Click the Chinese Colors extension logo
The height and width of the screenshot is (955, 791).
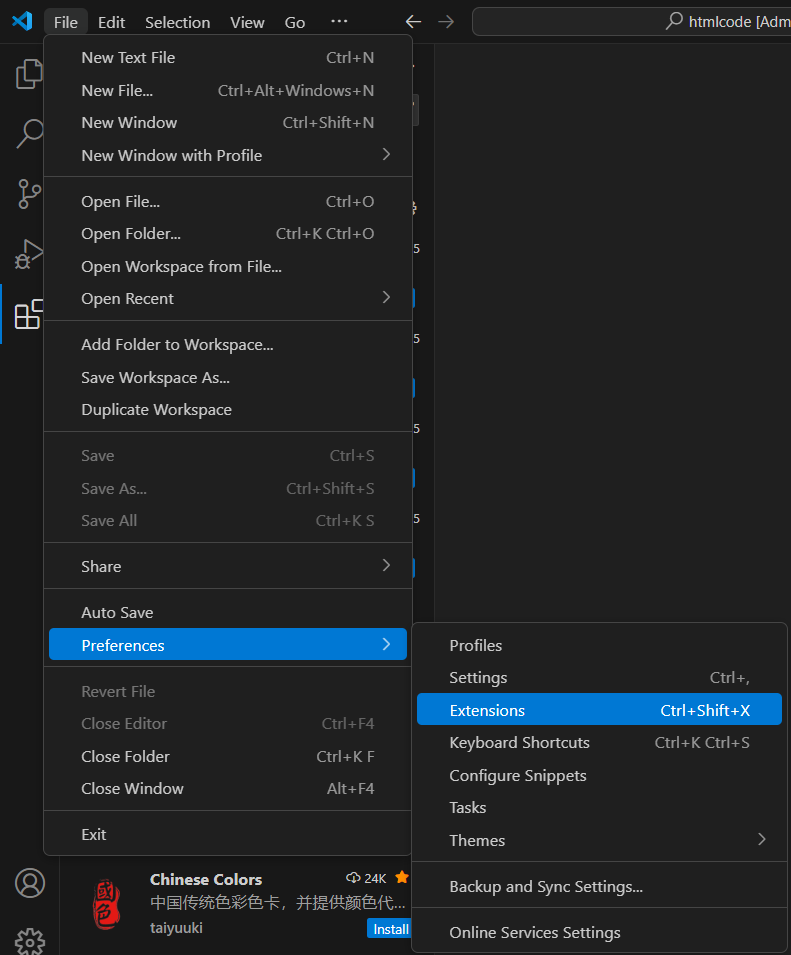104,903
